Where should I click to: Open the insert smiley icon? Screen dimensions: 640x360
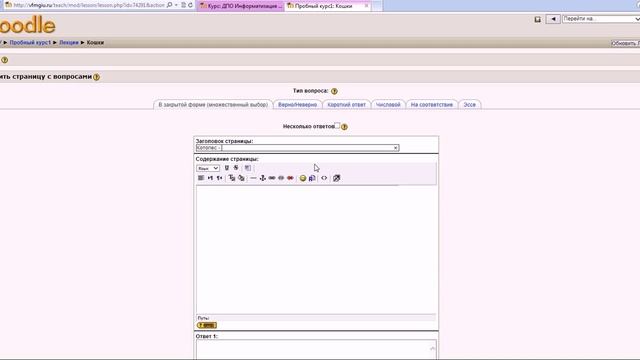click(x=303, y=178)
